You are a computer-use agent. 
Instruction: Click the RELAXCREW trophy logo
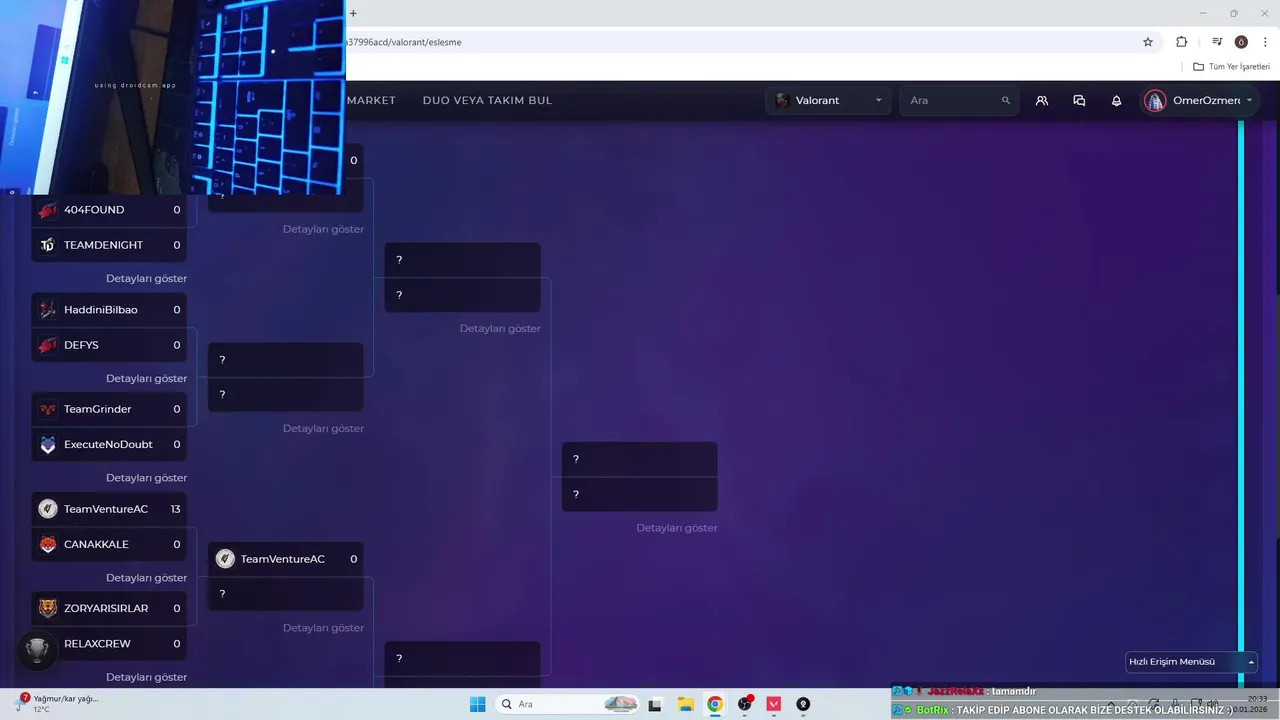tap(37, 650)
